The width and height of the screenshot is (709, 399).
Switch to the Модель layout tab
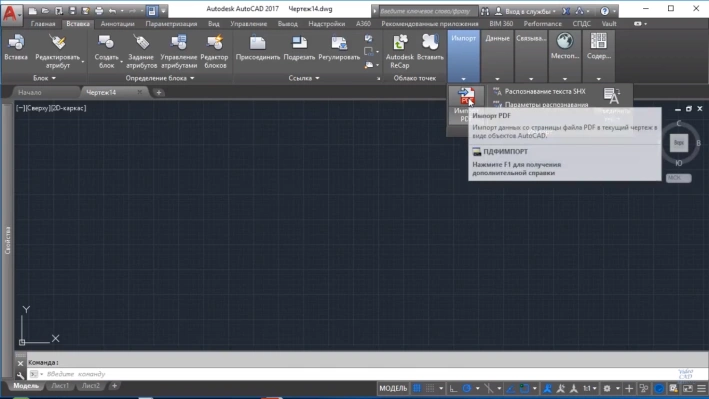tap(25, 386)
